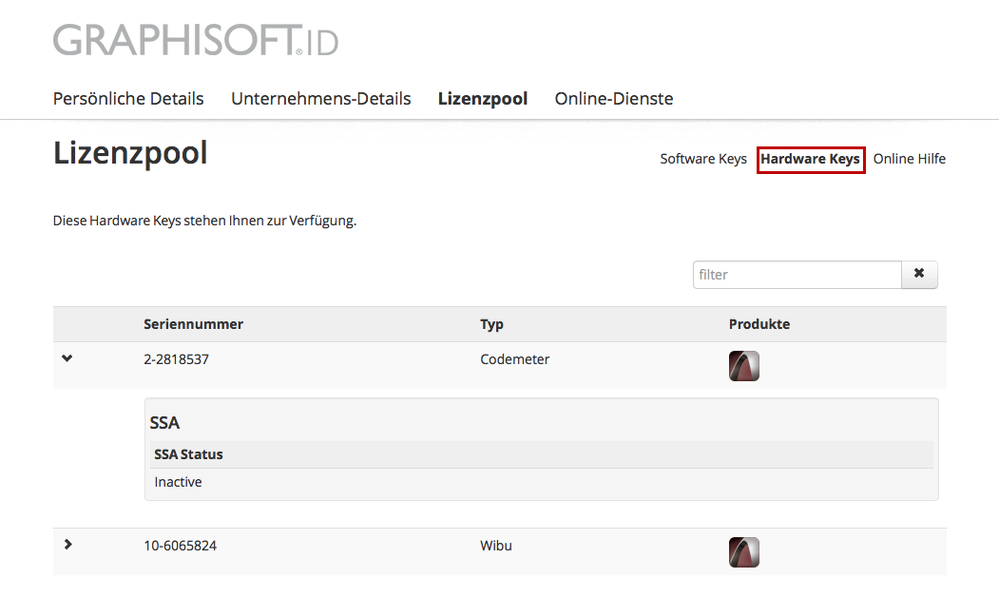Select 'Diese Hardware Keys stehen Ihnen zur Verfügung.' text
Viewport: 999px width, 598px height.
[x=205, y=221]
